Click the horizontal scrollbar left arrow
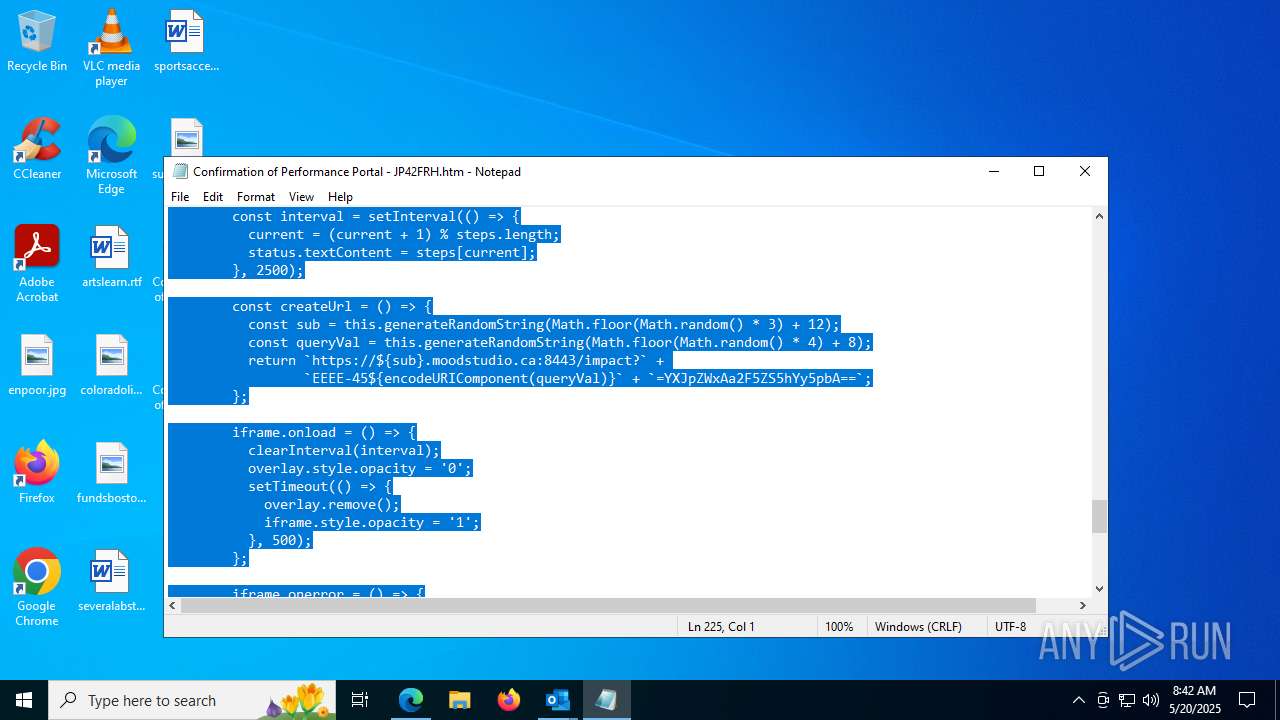The height and width of the screenshot is (720, 1280). click(173, 606)
